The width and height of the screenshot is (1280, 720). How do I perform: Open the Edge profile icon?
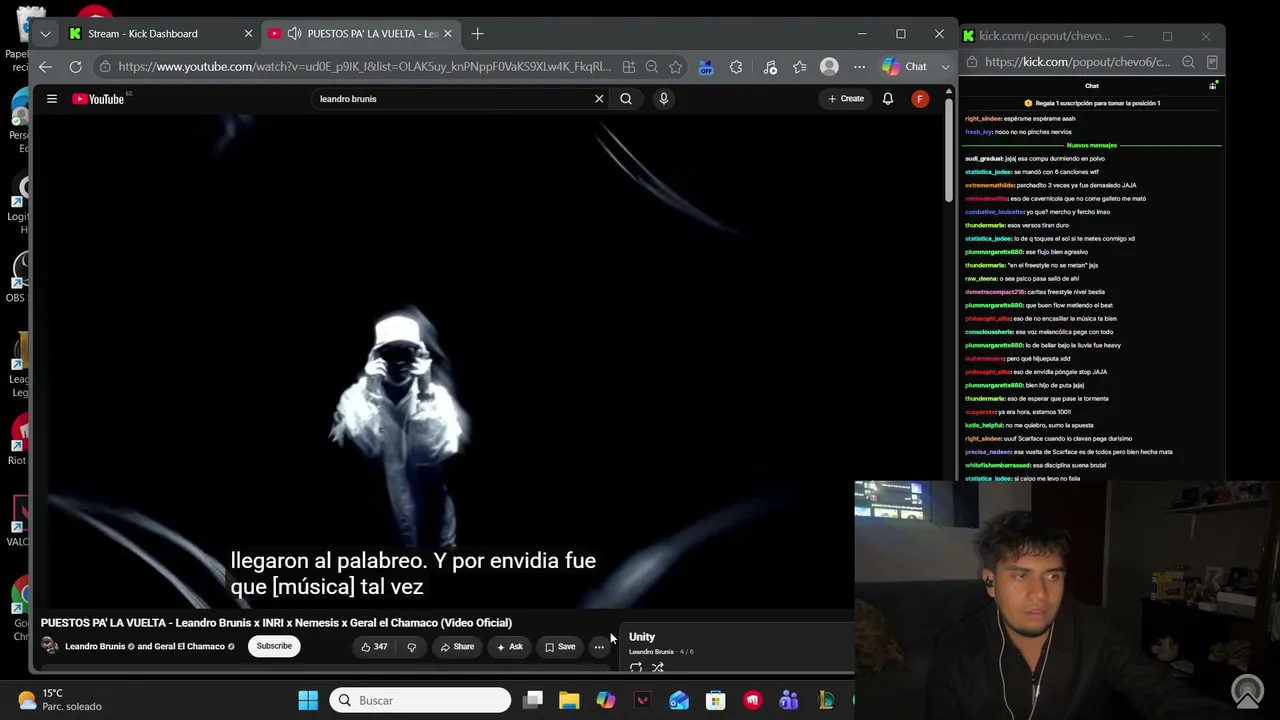pyautogui.click(x=829, y=67)
